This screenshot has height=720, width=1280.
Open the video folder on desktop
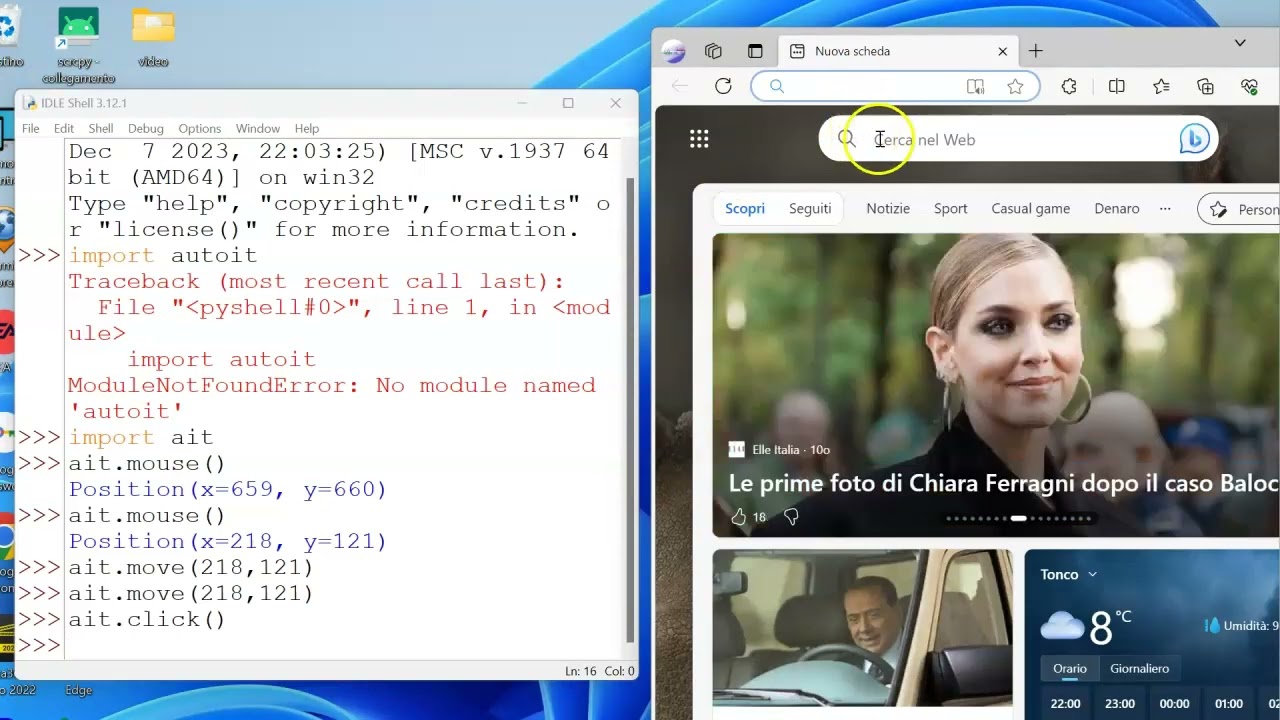point(153,38)
